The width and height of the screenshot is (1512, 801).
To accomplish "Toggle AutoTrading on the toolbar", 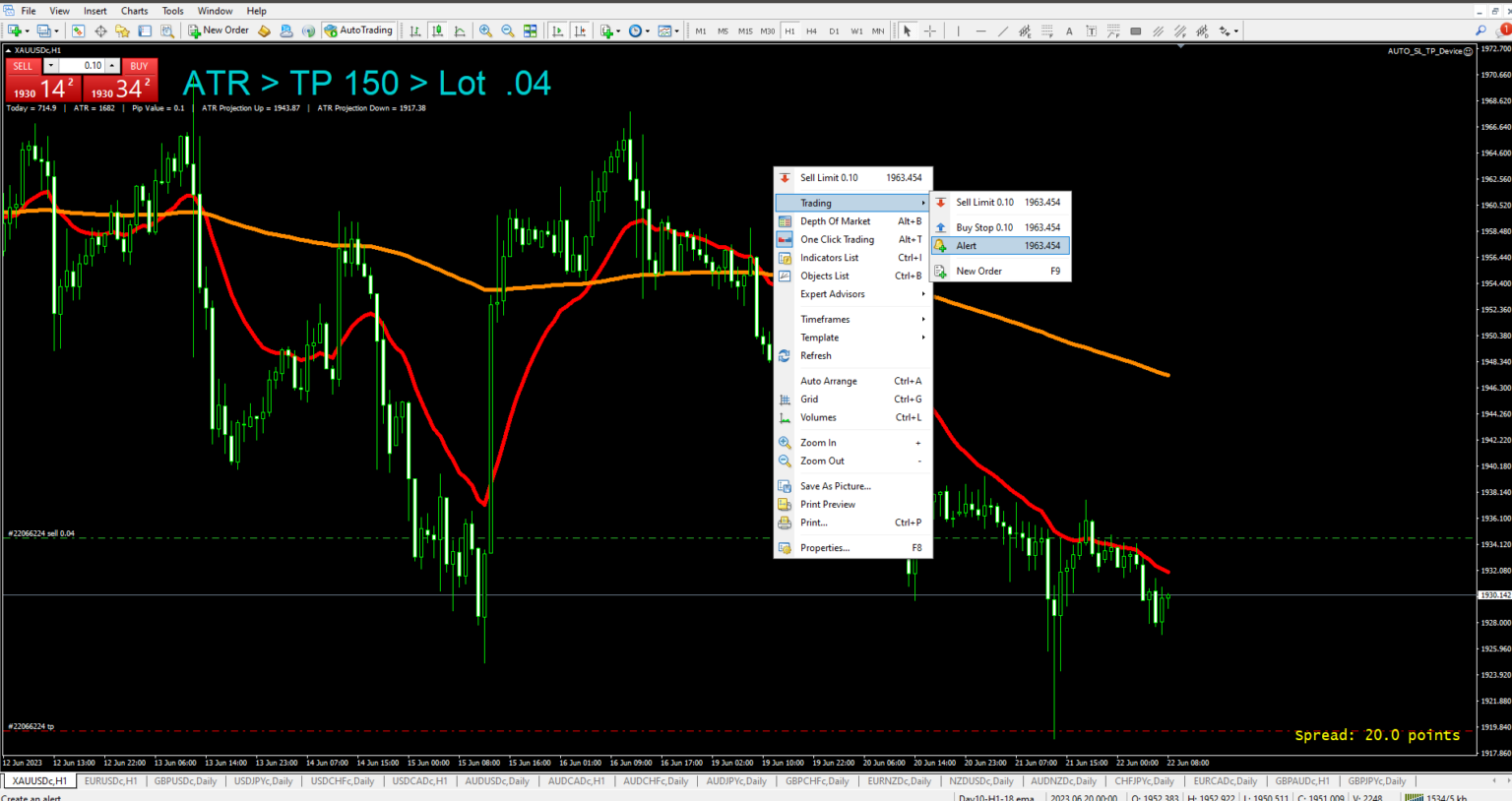I will [x=358, y=31].
